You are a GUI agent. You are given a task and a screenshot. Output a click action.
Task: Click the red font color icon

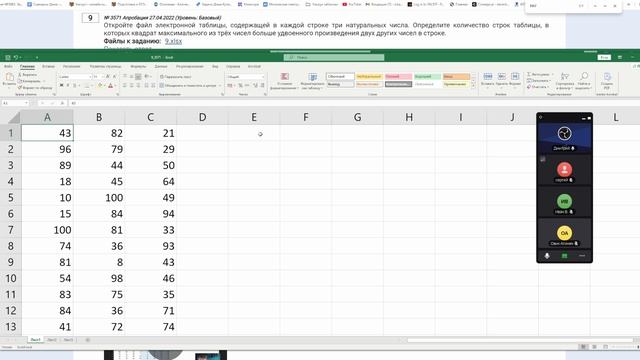[110, 85]
